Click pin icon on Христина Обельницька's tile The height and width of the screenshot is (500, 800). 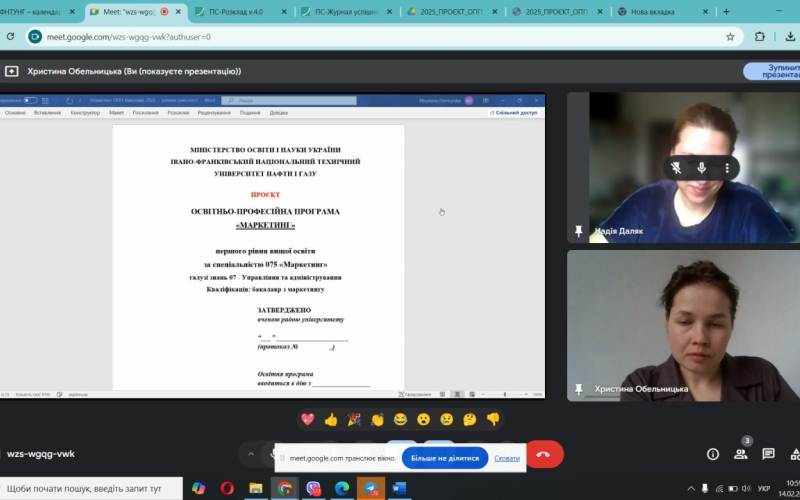pyautogui.click(x=579, y=389)
